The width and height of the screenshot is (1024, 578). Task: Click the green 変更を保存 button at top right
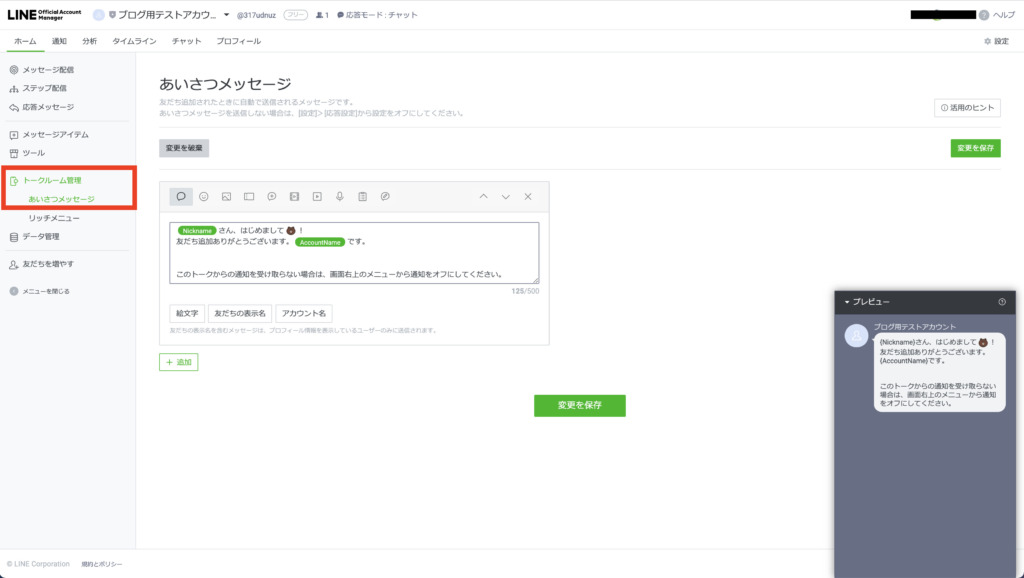coord(975,148)
